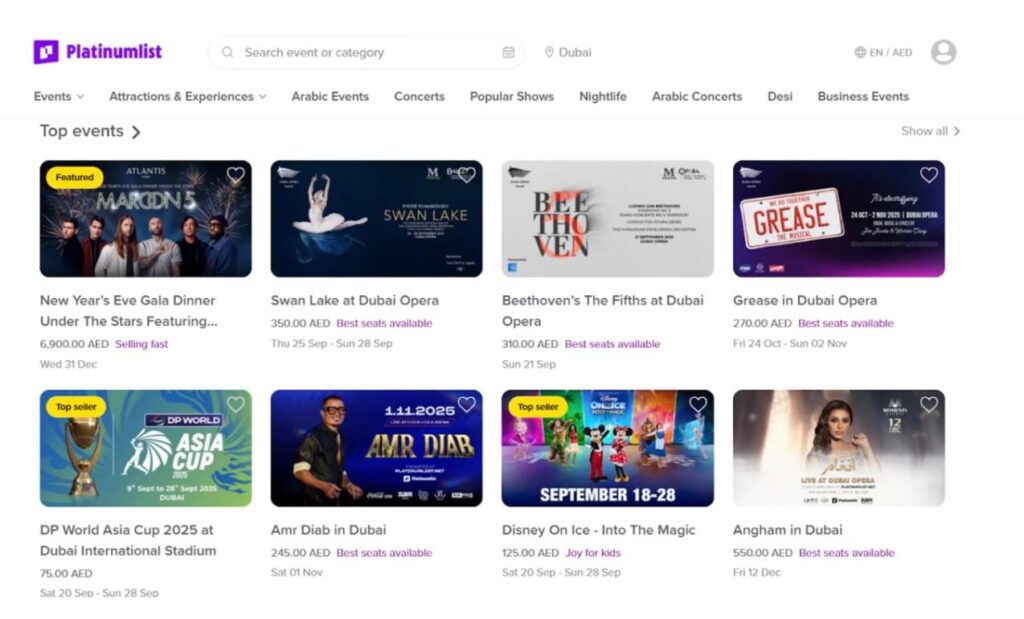Viewport: 1024px width, 619px height.
Task: Open the EN / AED language currency selector
Action: (884, 52)
